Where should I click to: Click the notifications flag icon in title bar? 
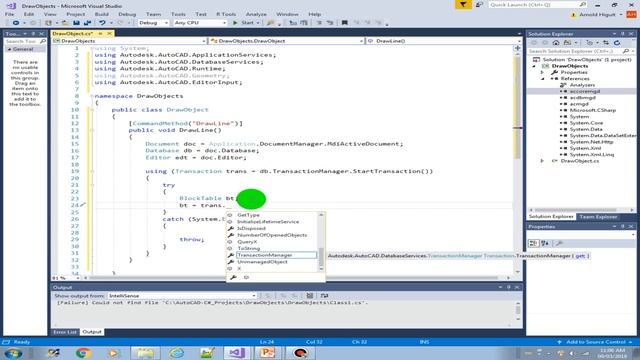[x=463, y=4]
